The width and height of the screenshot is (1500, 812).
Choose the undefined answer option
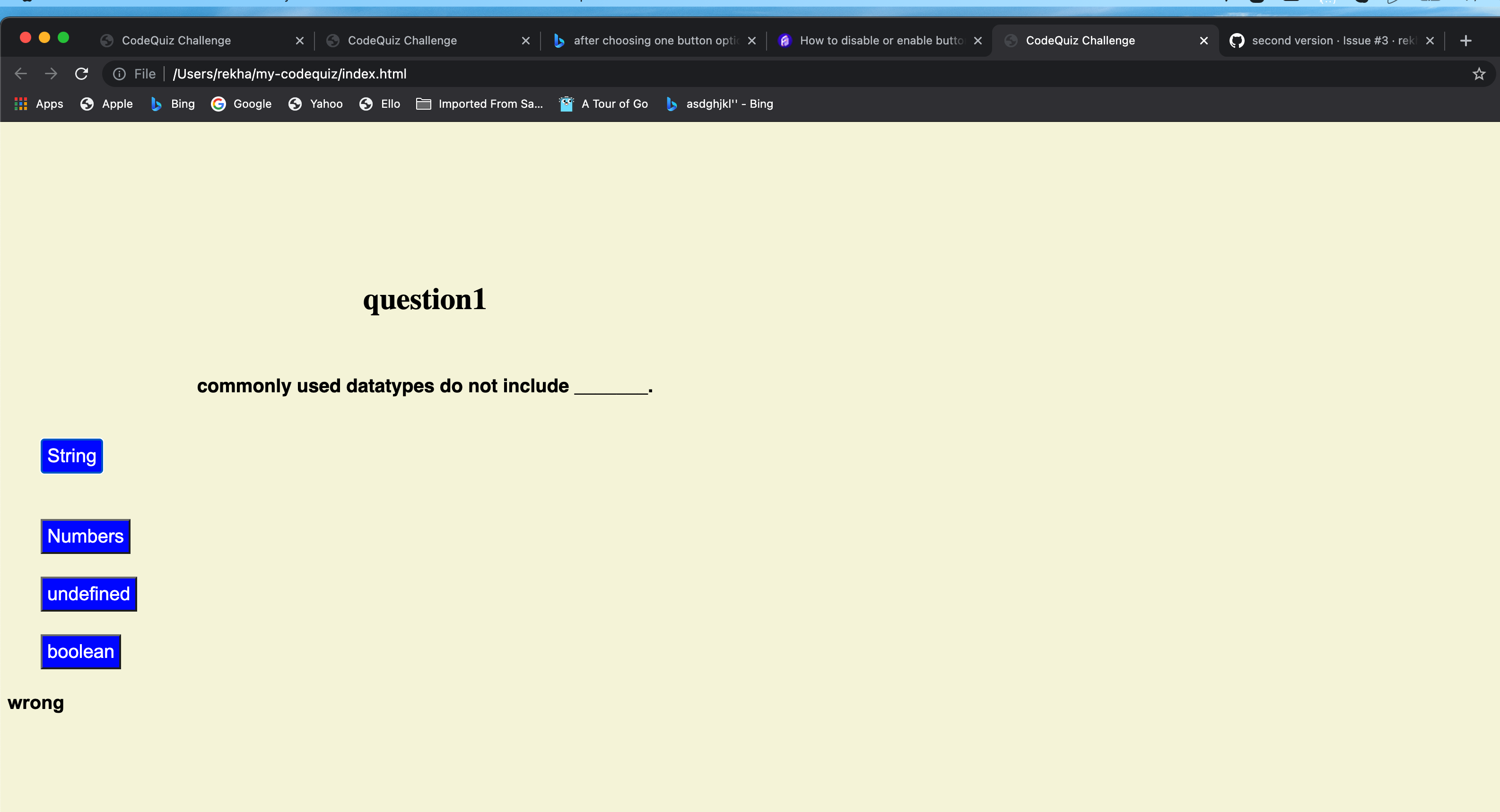(x=88, y=594)
